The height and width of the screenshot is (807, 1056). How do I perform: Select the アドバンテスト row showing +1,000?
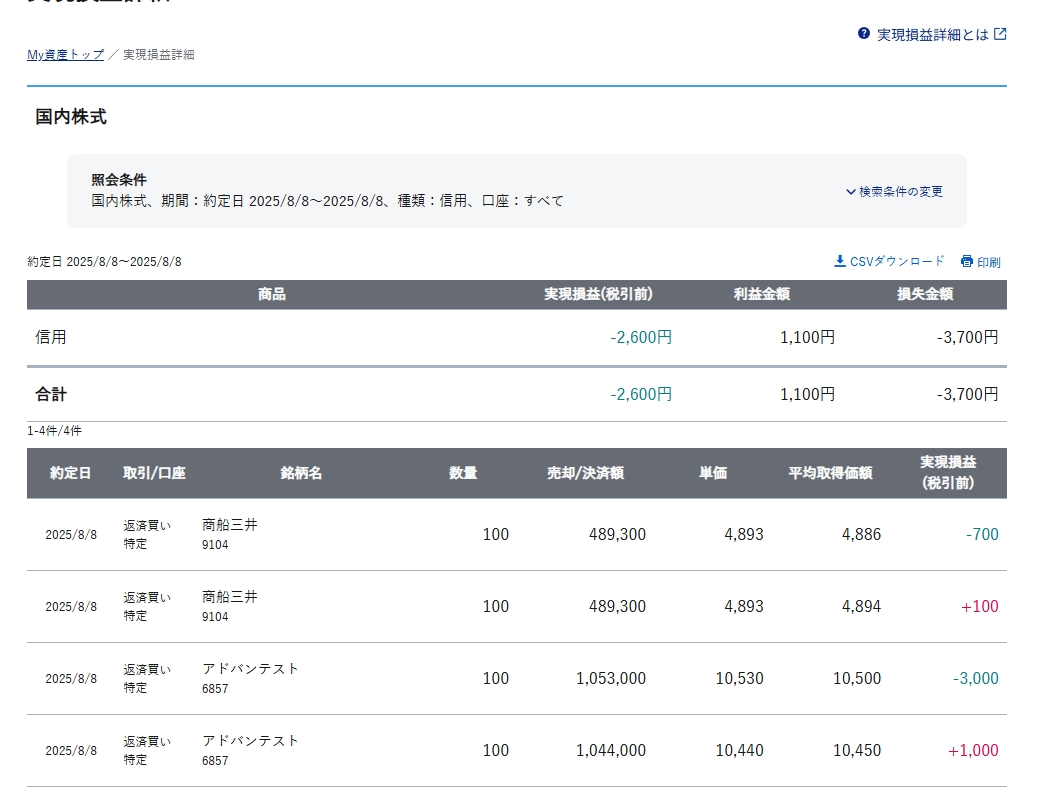[516, 751]
